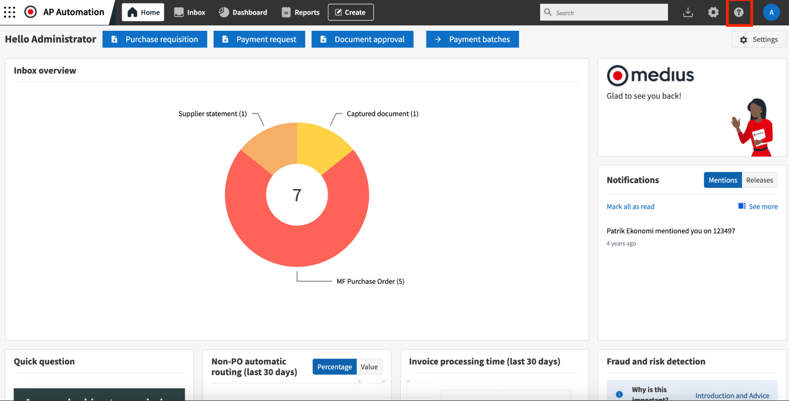Image resolution: width=789 pixels, height=401 pixels.
Task: Click the Medius logo in welcome card
Action: (650, 75)
